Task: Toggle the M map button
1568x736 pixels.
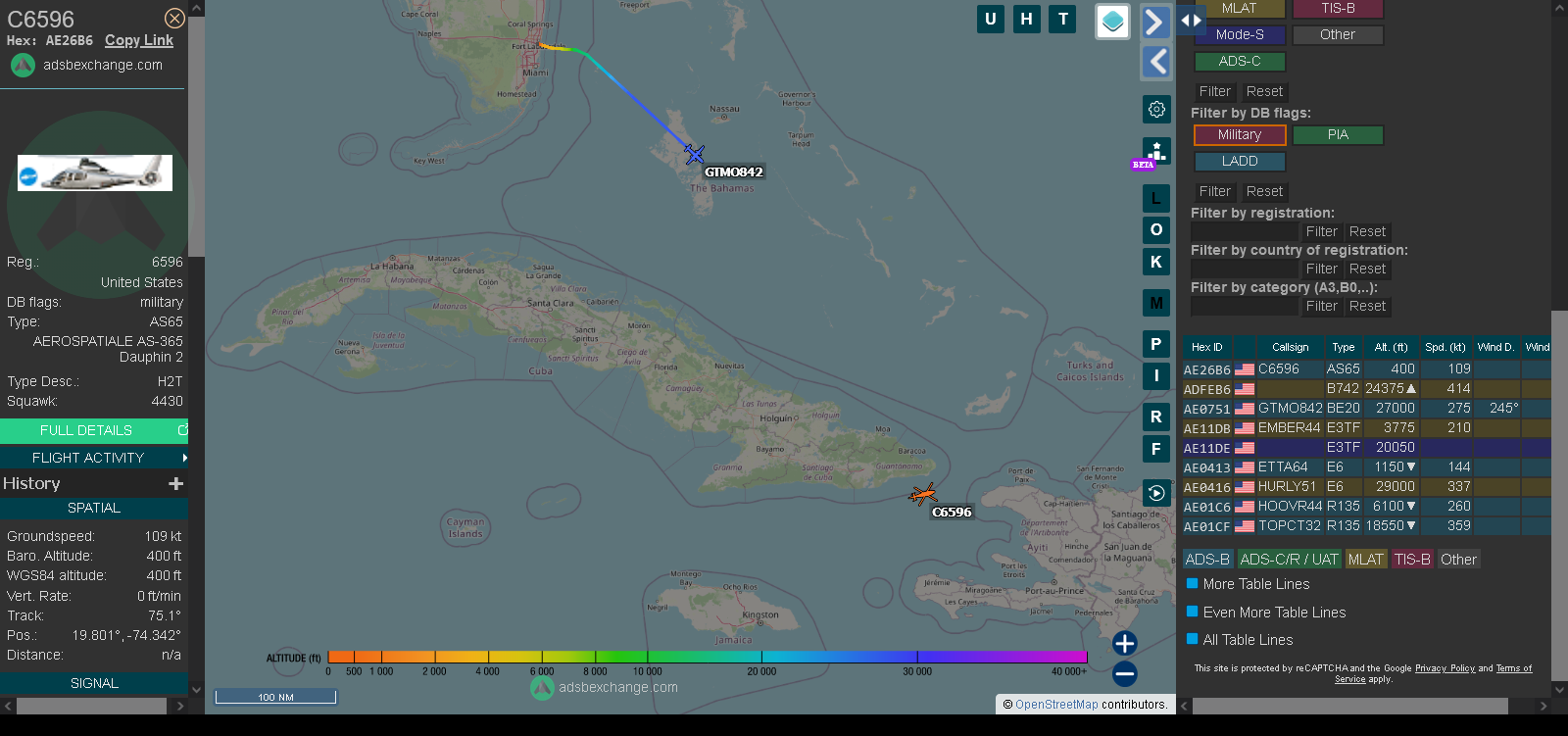Action: point(1156,303)
